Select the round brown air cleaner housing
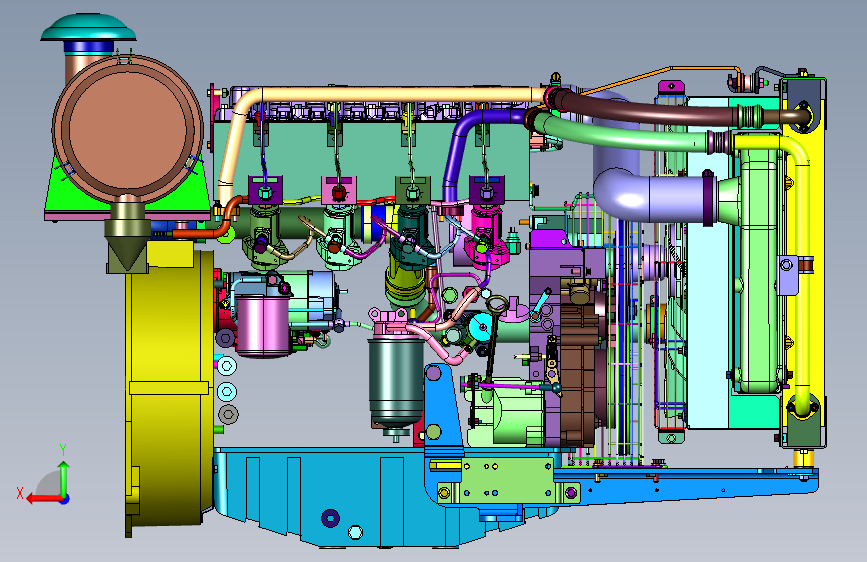Viewport: 867px width, 562px height. 128,127
